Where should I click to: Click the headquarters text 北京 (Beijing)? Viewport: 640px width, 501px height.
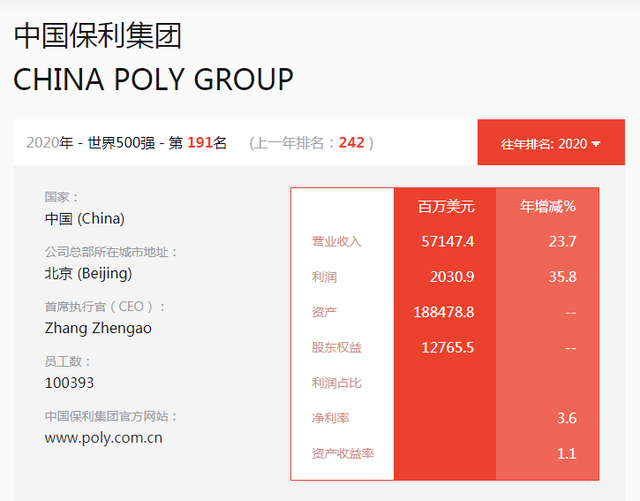click(x=89, y=274)
